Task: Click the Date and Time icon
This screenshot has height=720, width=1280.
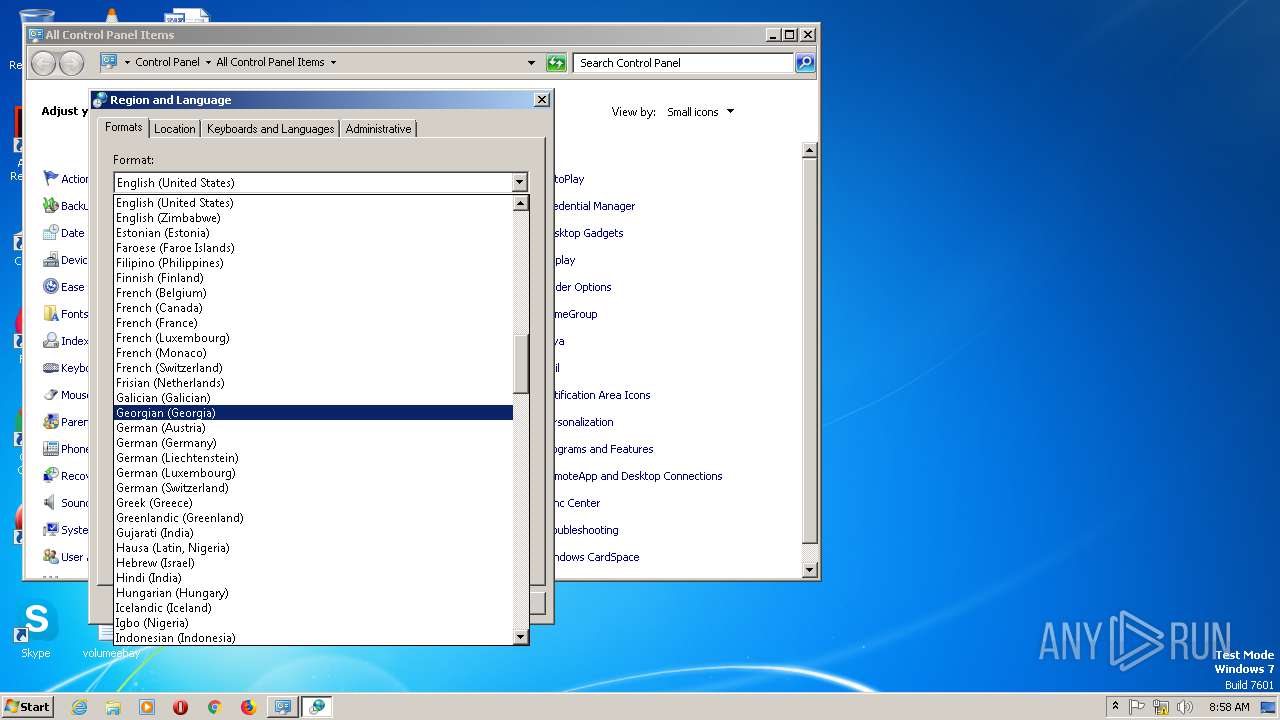Action: pos(51,232)
